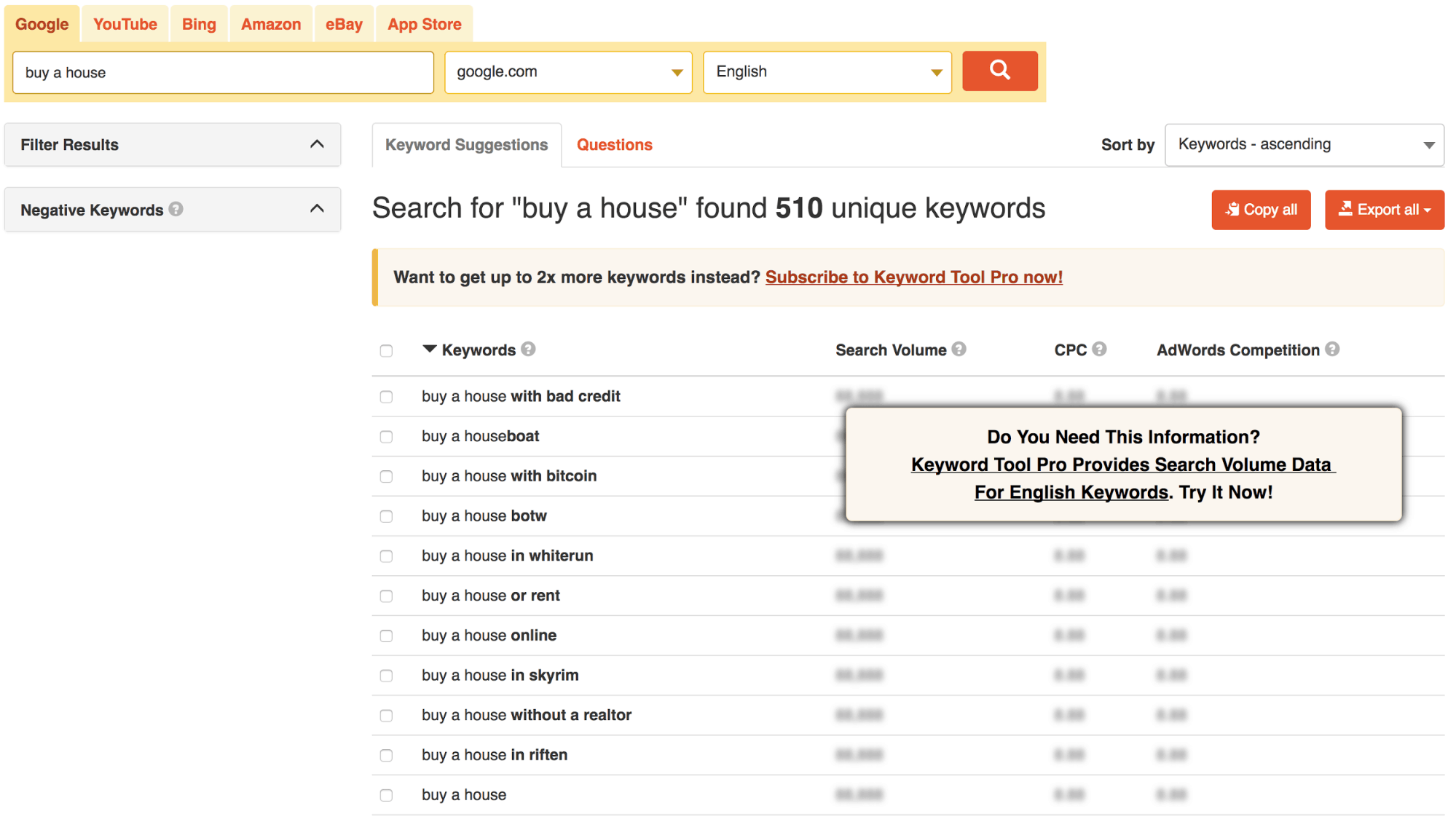Screen dimensions: 1456x822
Task: Open the google.com domain dropdown
Action: [568, 72]
